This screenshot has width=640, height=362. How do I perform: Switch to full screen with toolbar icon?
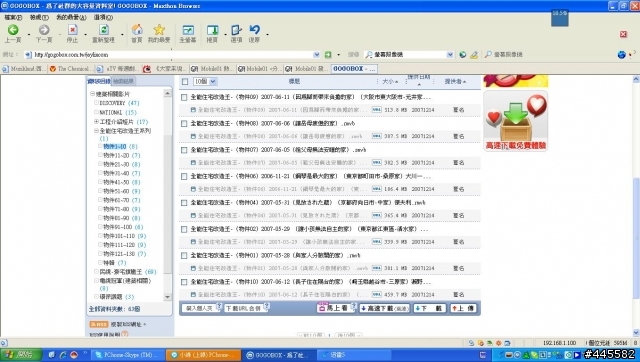188,30
